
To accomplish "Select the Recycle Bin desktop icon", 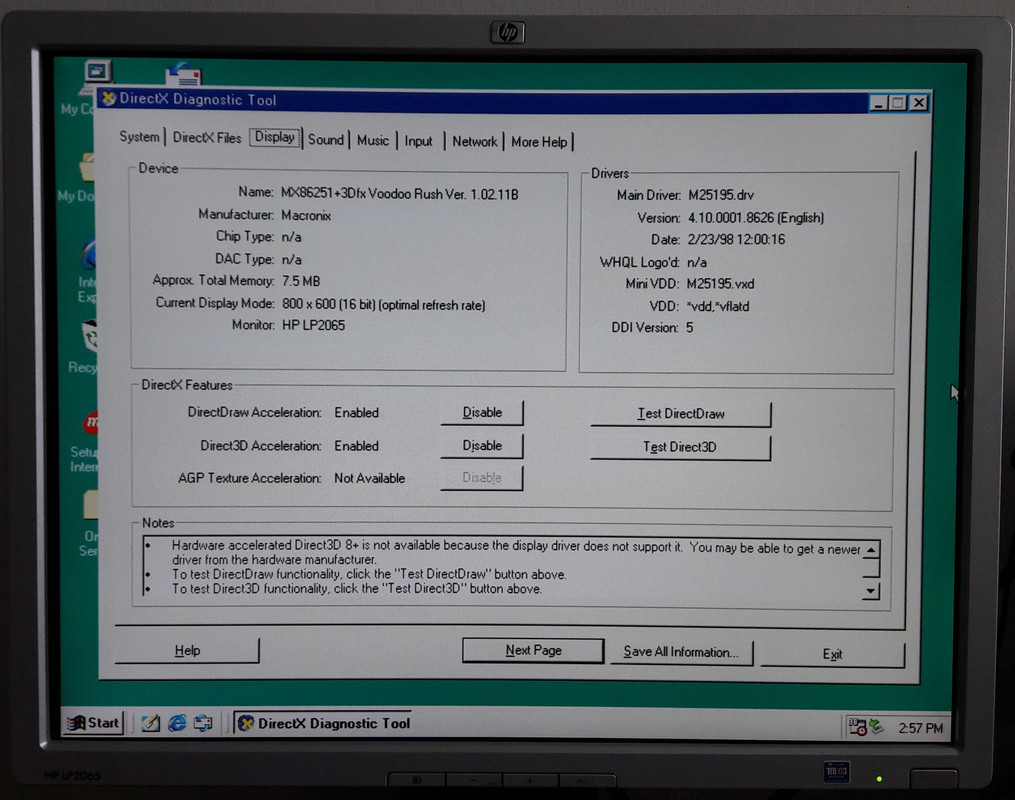I will click(84, 346).
